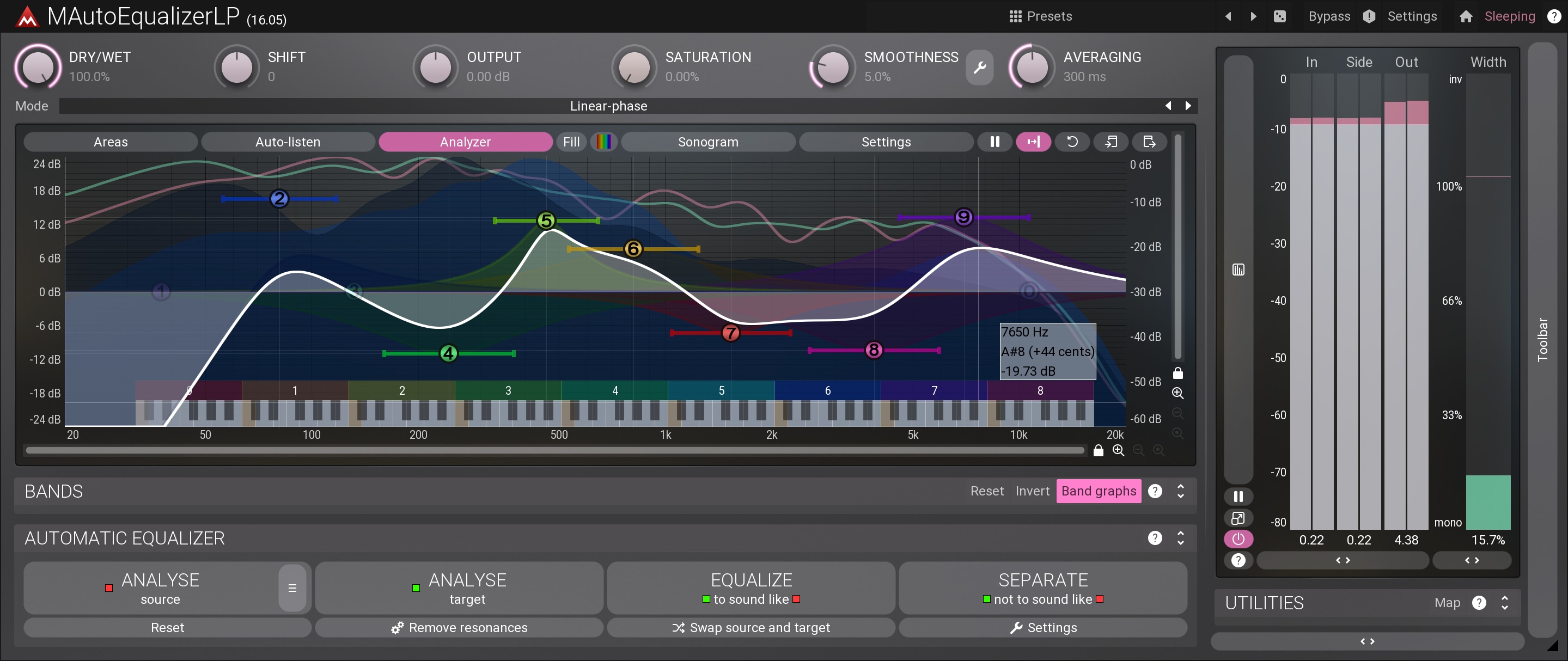
Task: Open the Linear-phase mode selector
Action: click(609, 106)
